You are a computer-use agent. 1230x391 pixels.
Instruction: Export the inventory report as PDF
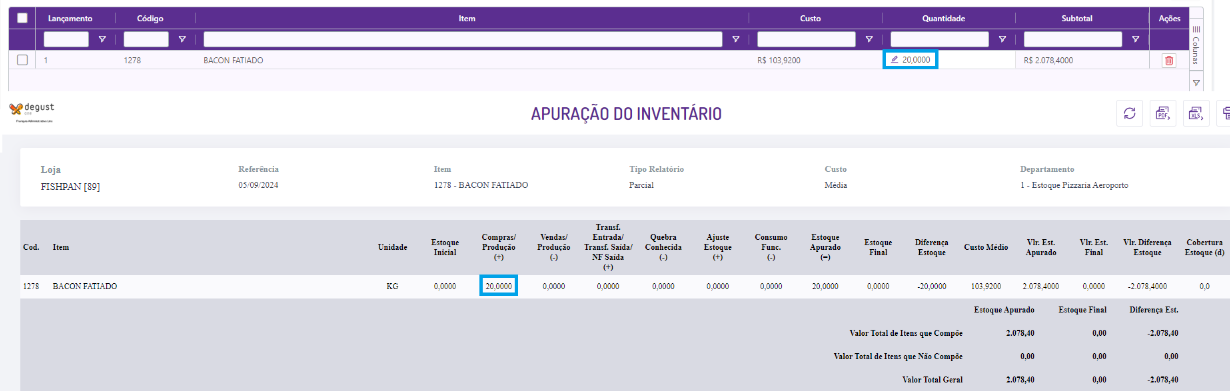tap(1163, 114)
